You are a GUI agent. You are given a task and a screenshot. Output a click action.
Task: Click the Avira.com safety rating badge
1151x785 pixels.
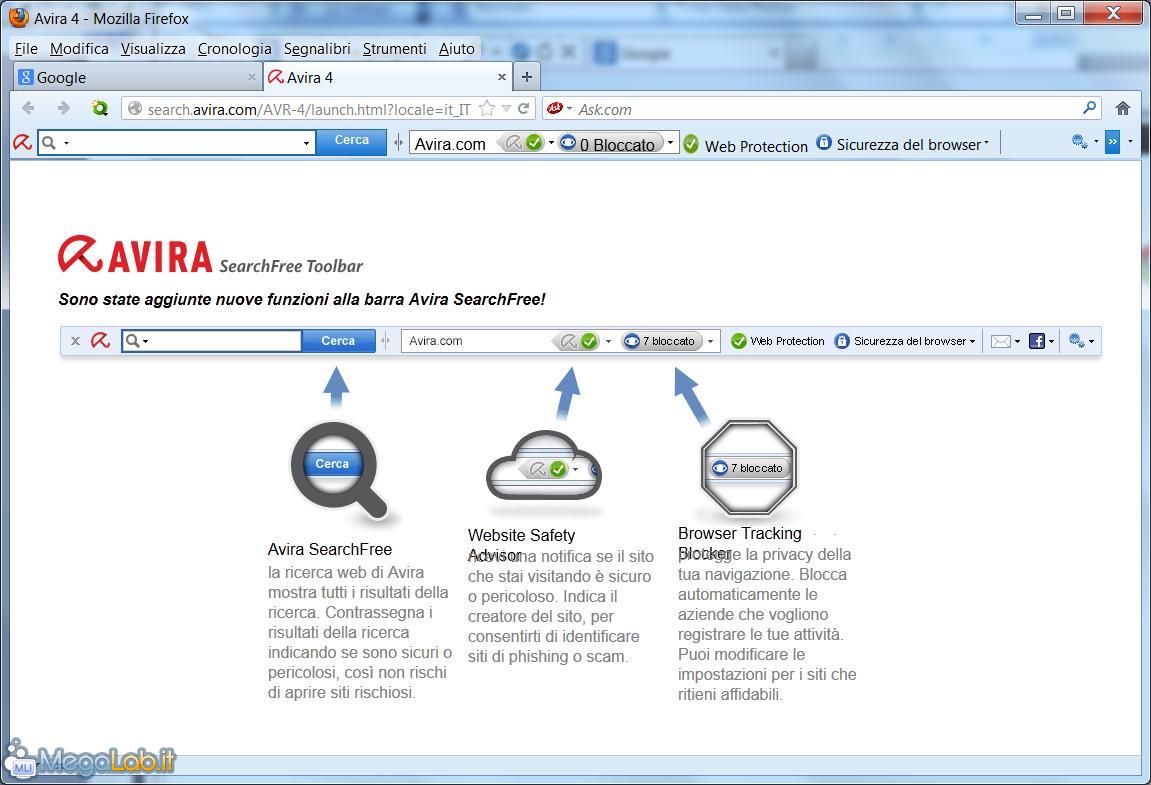pos(521,142)
